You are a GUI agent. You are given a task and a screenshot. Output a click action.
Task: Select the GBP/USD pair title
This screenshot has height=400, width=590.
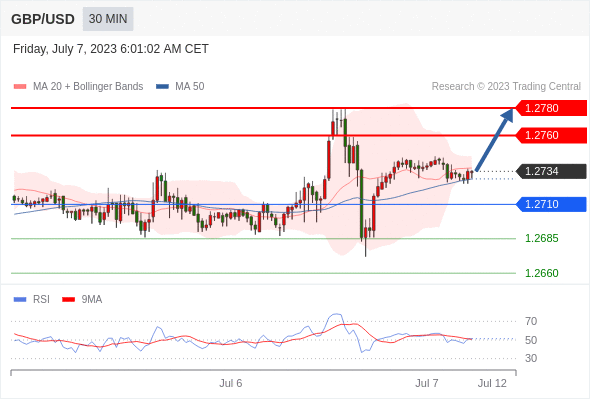click(43, 19)
